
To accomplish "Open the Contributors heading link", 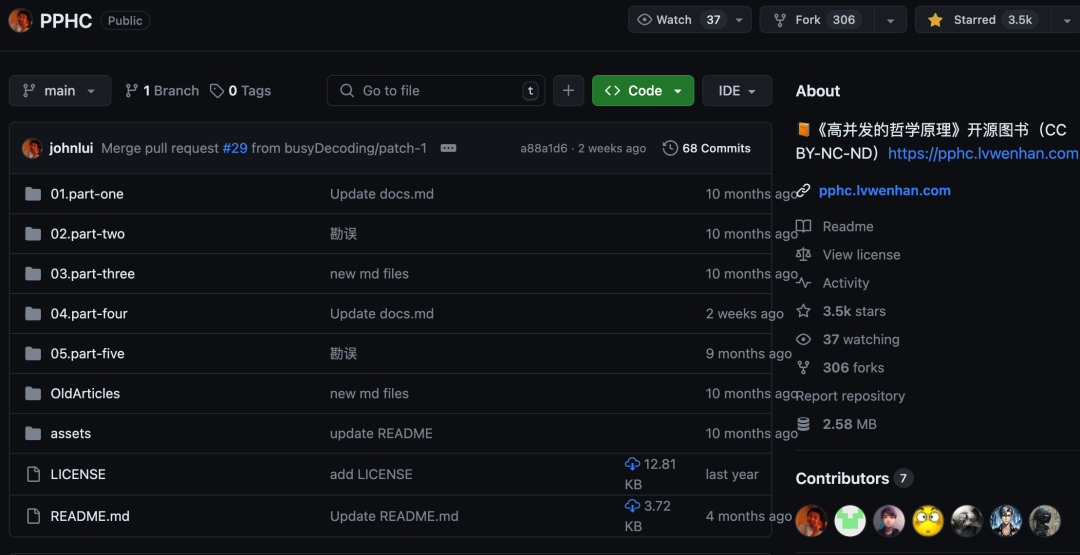I will [x=854, y=479].
